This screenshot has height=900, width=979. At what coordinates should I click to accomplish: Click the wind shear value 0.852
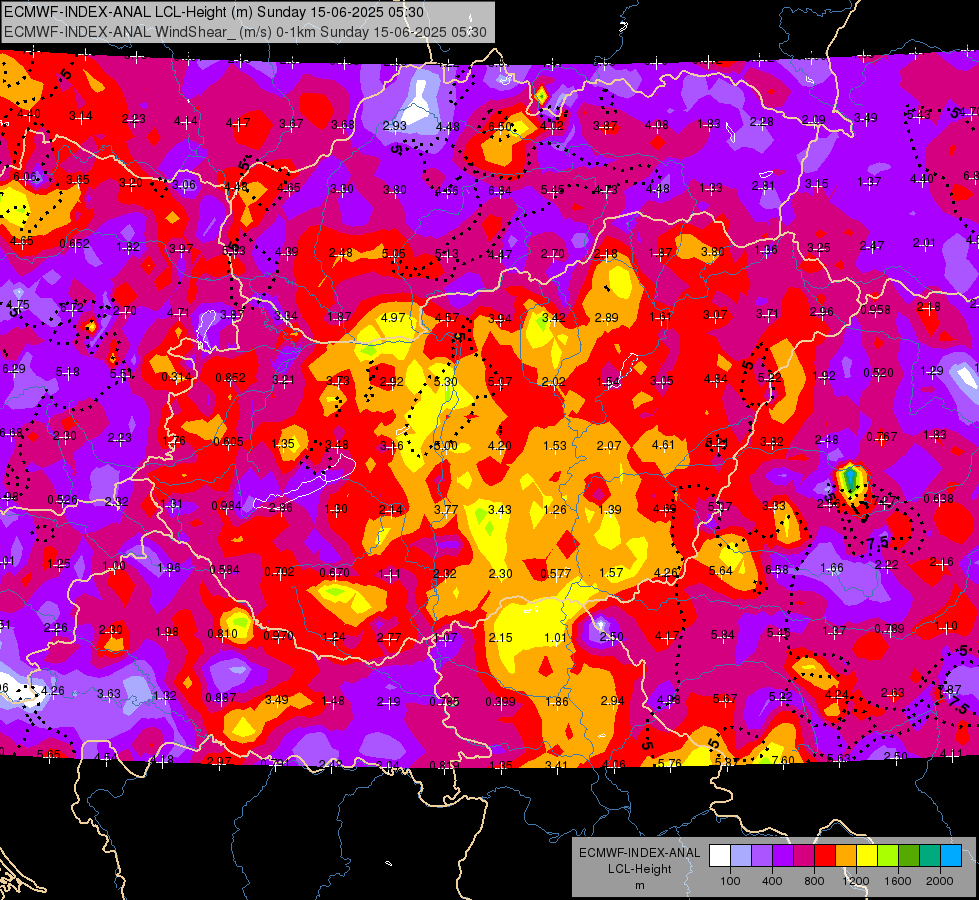230,378
